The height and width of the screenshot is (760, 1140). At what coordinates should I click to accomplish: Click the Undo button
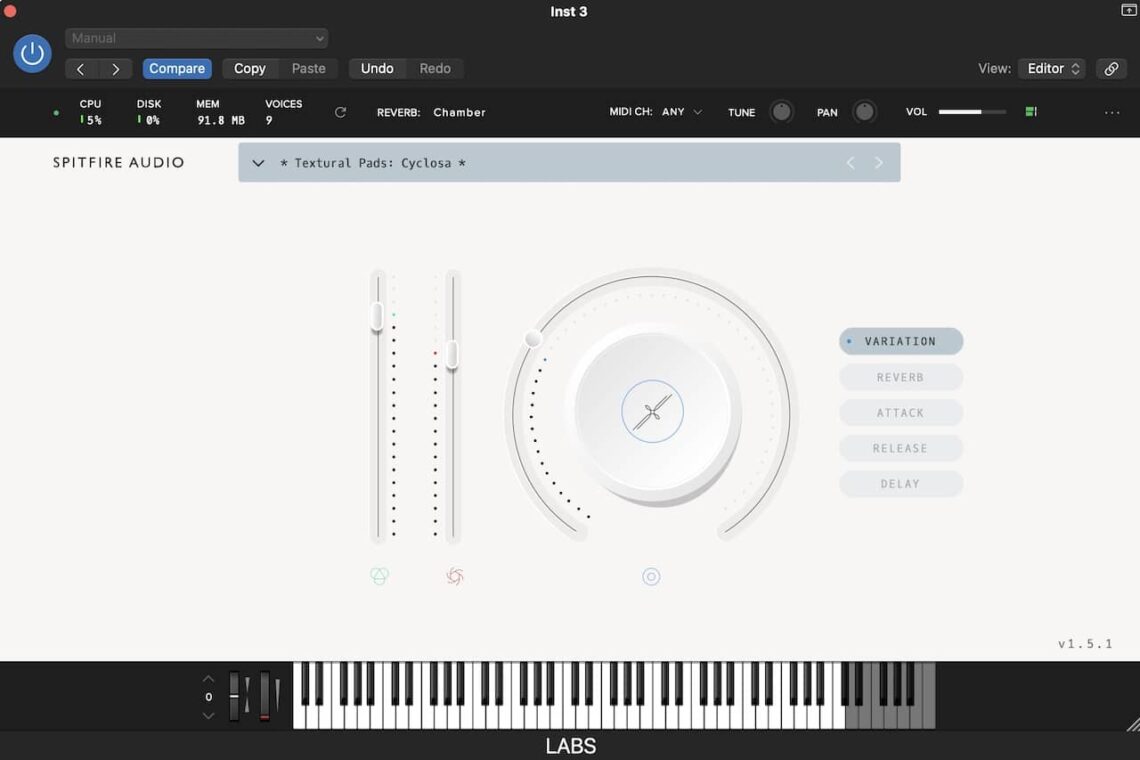click(x=377, y=69)
